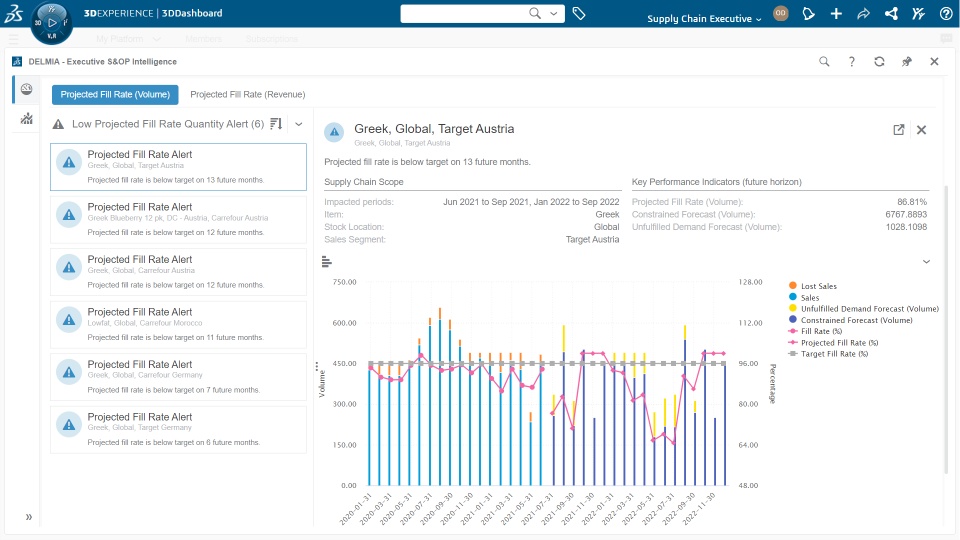Toggle Projected Fill Rate (%) legend series
Image resolution: width=960 pixels, height=540 pixels.
point(833,343)
